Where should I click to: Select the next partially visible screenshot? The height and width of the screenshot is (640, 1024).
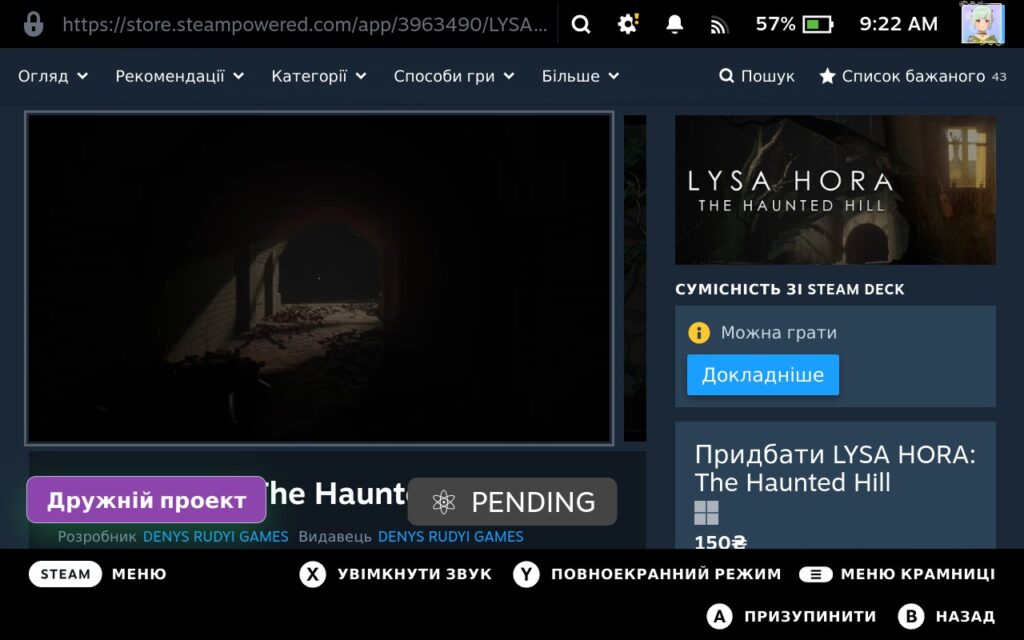[x=635, y=278]
